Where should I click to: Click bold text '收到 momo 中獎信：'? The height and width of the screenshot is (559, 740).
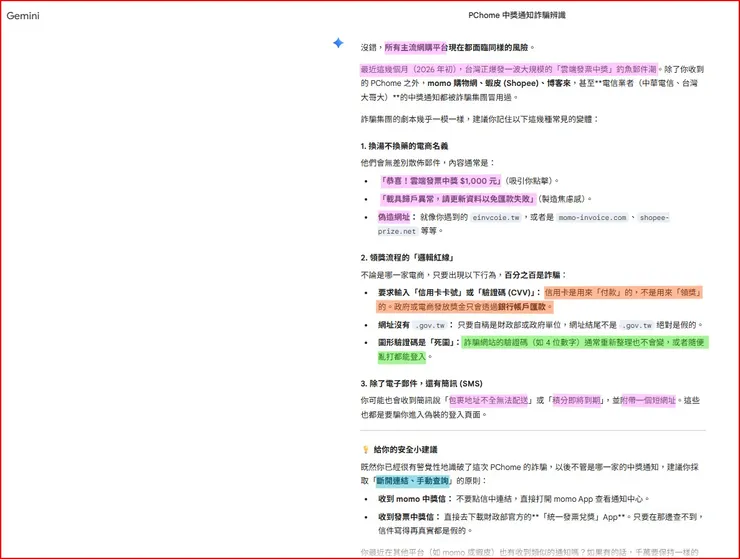click(415, 499)
